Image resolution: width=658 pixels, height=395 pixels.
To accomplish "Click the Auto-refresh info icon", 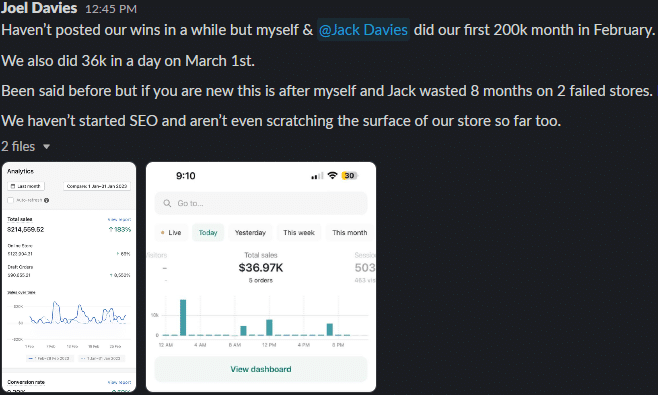I will point(47,200).
